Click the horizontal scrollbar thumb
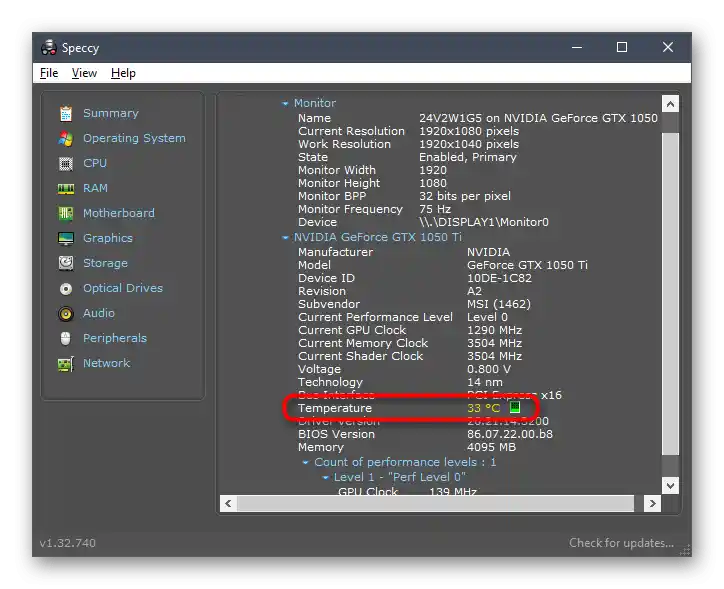Viewport: 724px width, 589px height. [x=435, y=504]
